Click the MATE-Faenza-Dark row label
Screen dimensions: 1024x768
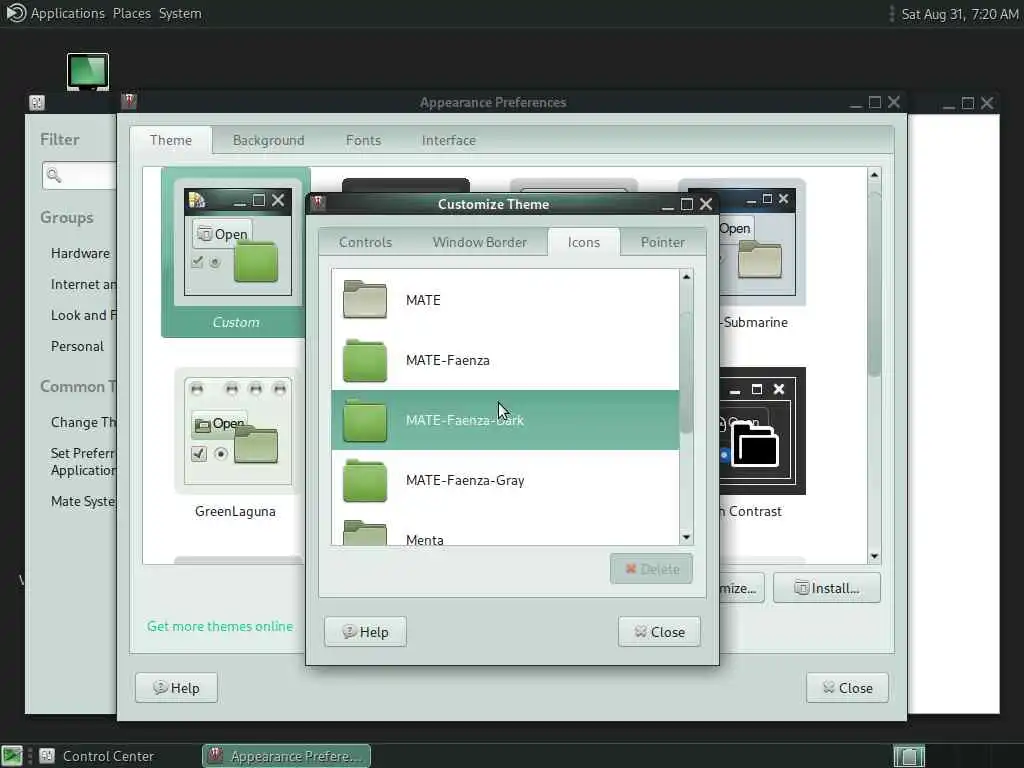coord(464,420)
